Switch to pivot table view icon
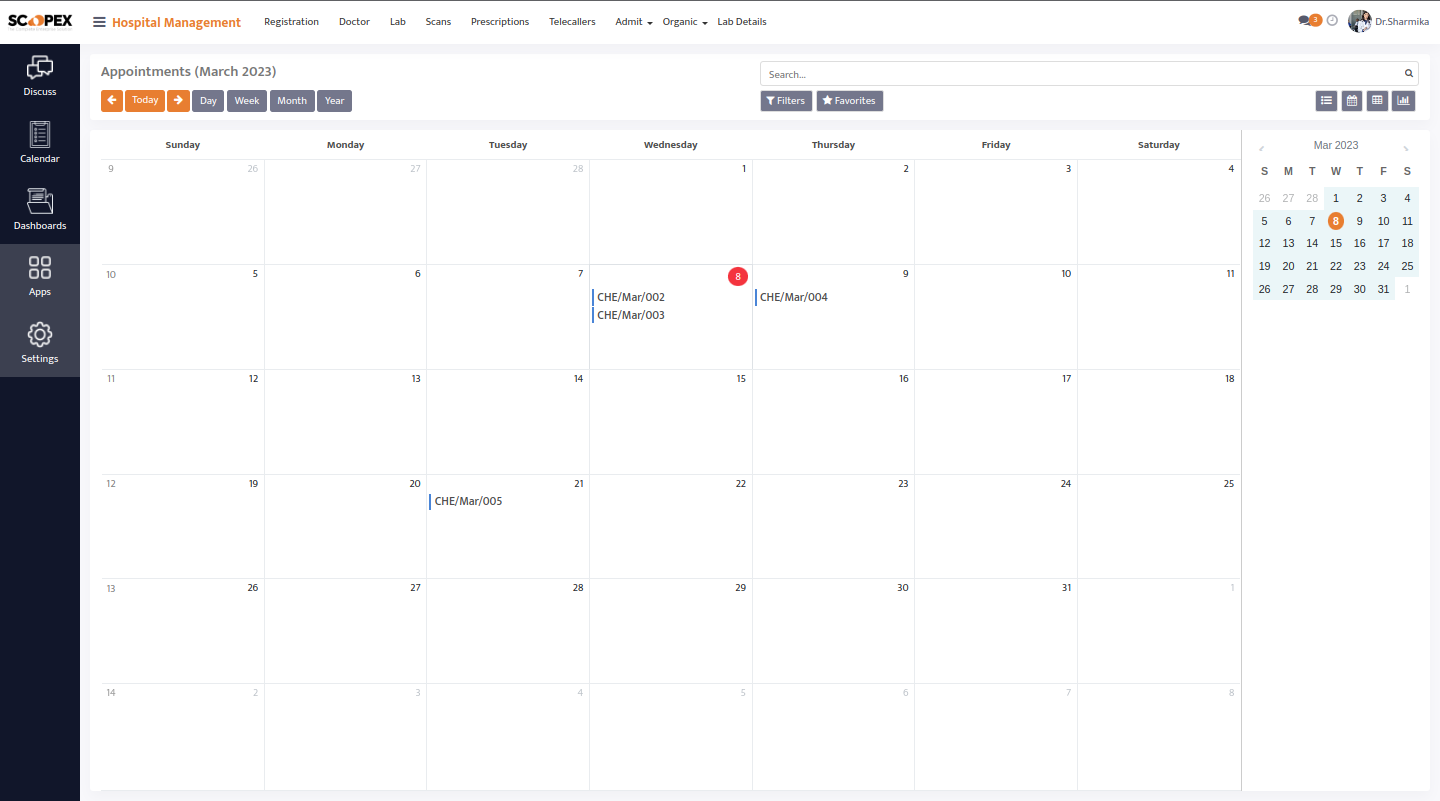Viewport: 1440px width, 801px height. click(x=1377, y=100)
